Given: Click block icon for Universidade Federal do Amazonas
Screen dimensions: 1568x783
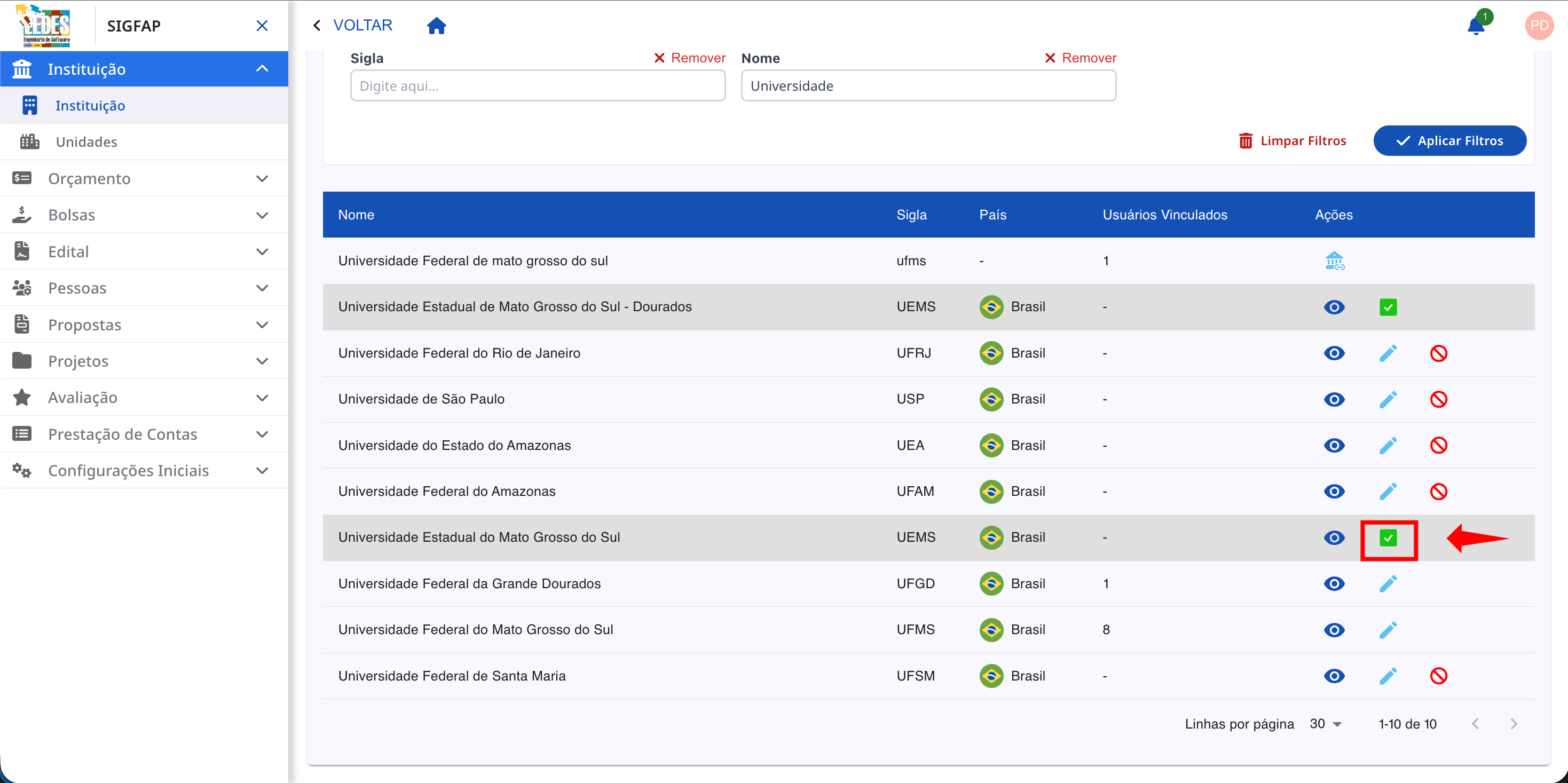Looking at the screenshot, I should pos(1438,492).
